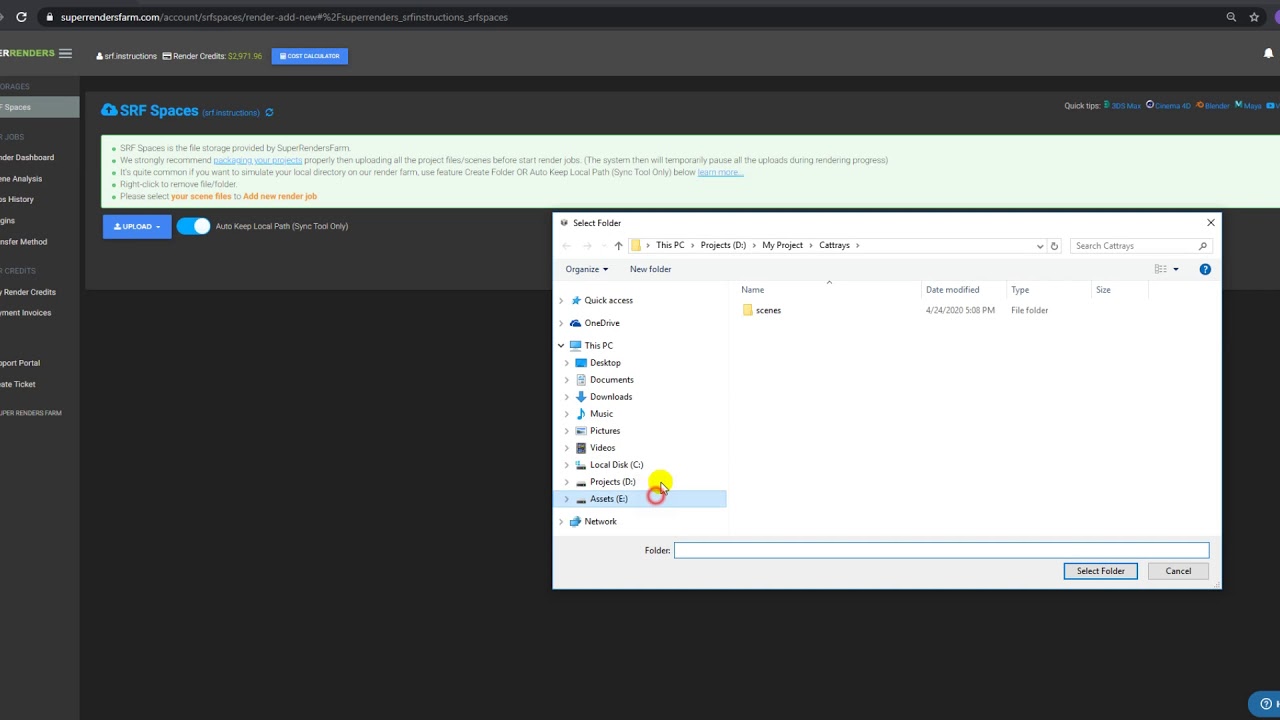Collapse the This PC node

pos(561,346)
